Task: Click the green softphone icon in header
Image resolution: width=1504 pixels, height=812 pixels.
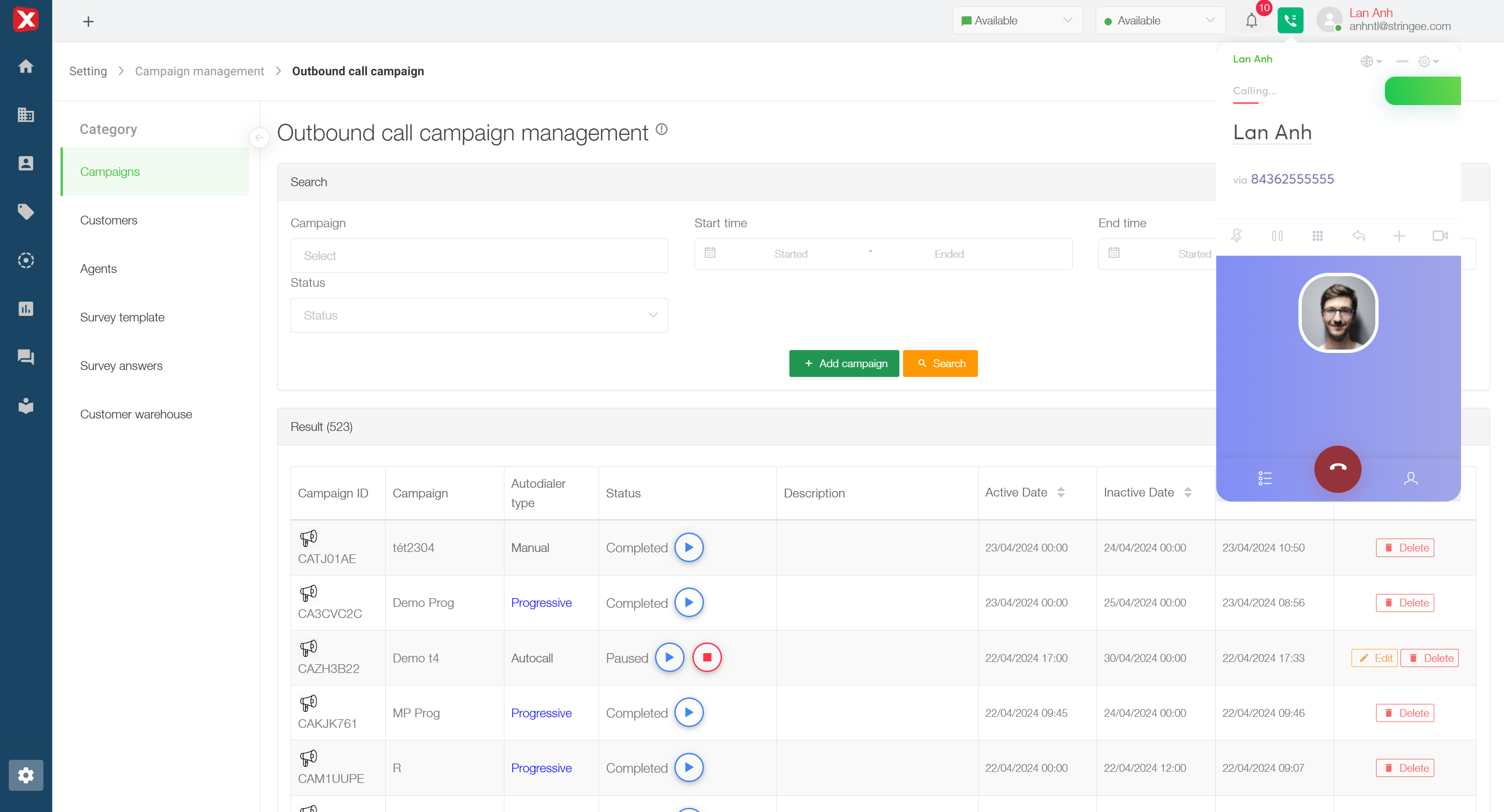Action: (1290, 21)
